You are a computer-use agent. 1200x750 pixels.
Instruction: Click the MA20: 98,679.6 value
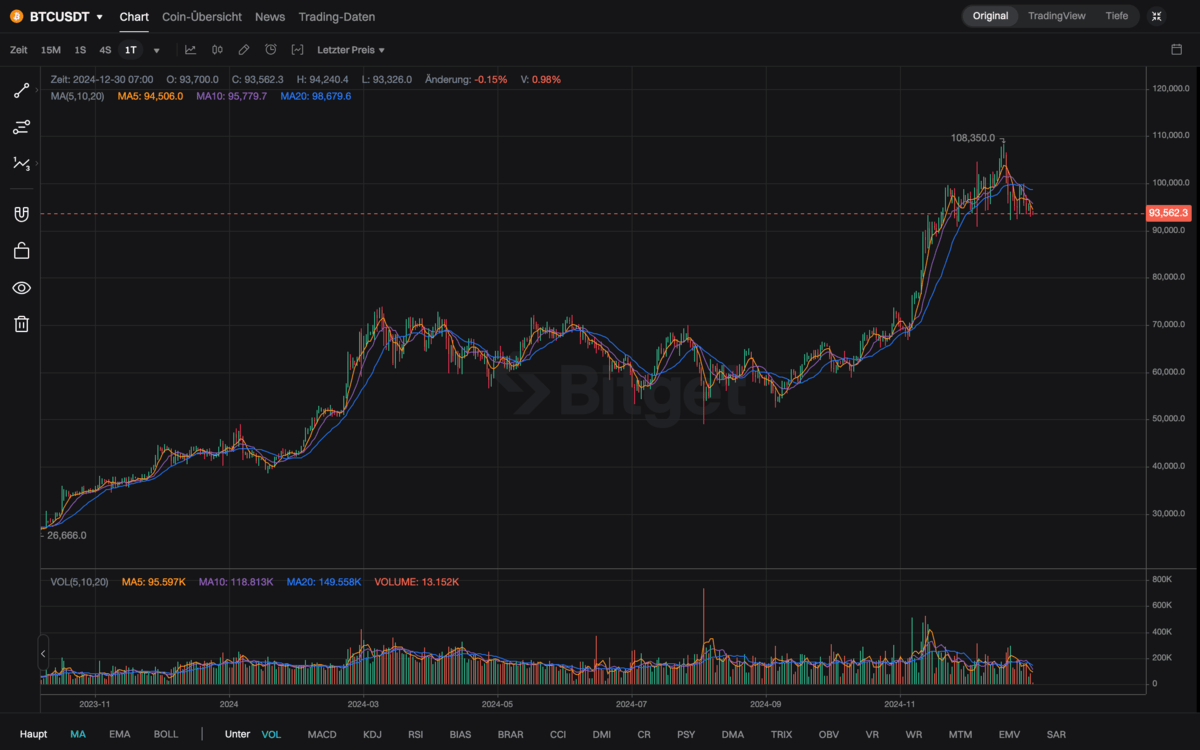[316, 96]
